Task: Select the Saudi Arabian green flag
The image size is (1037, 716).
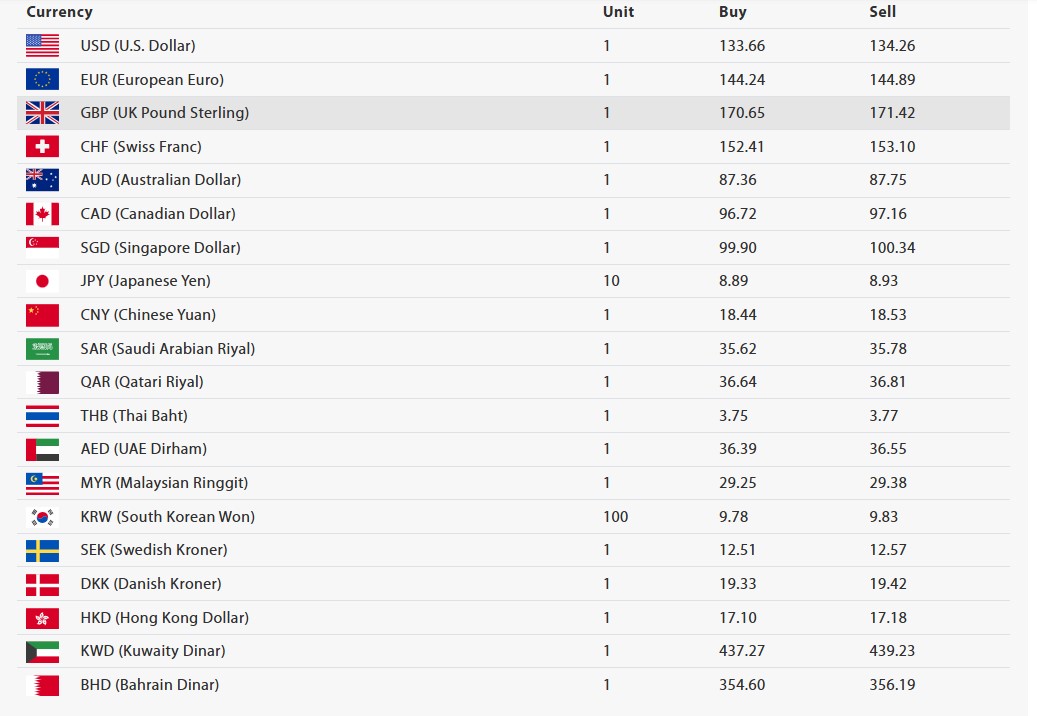Action: (42, 348)
